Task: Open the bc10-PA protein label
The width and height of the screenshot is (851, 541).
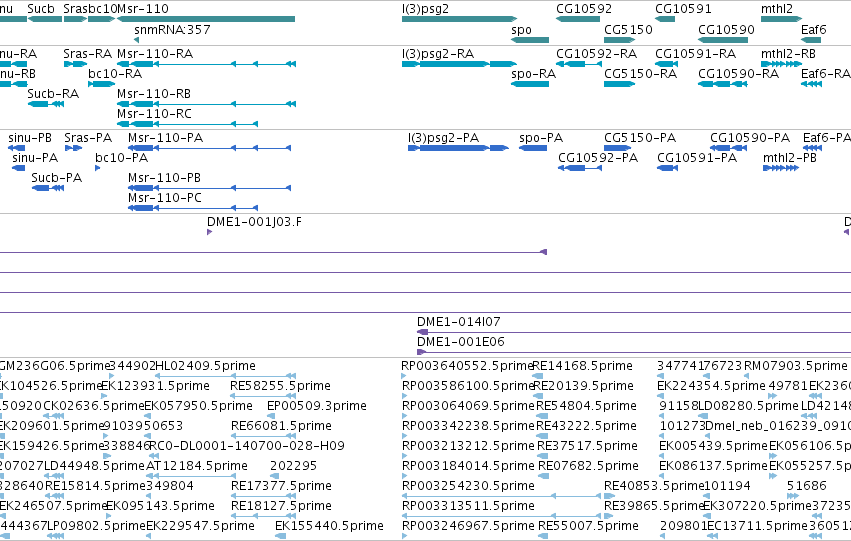Action: [122, 158]
